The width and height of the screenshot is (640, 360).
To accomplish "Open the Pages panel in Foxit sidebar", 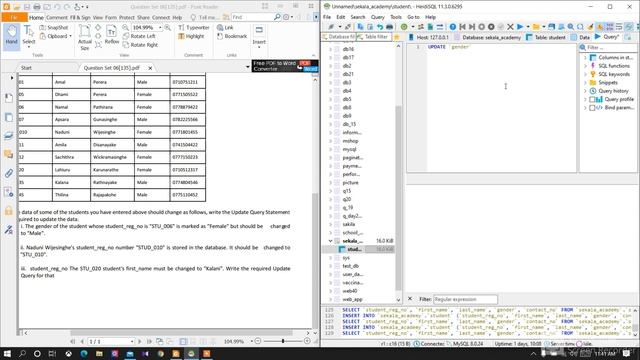I will 9,117.
